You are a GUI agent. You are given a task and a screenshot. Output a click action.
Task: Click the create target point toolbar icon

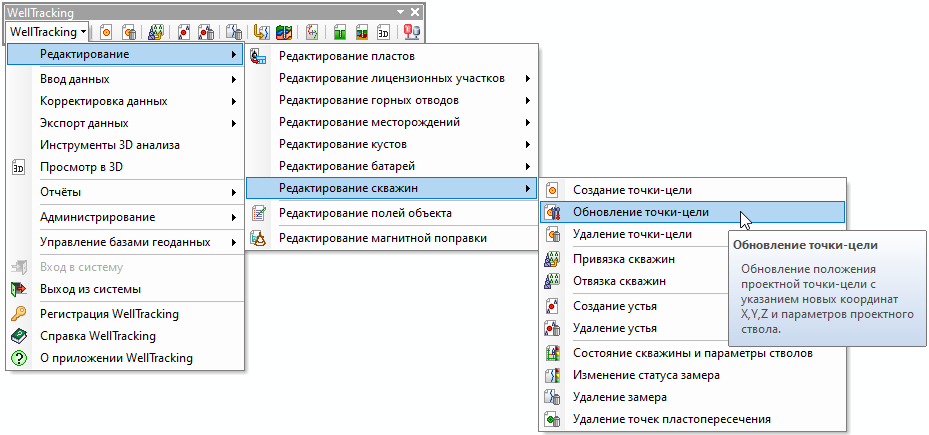point(106,32)
